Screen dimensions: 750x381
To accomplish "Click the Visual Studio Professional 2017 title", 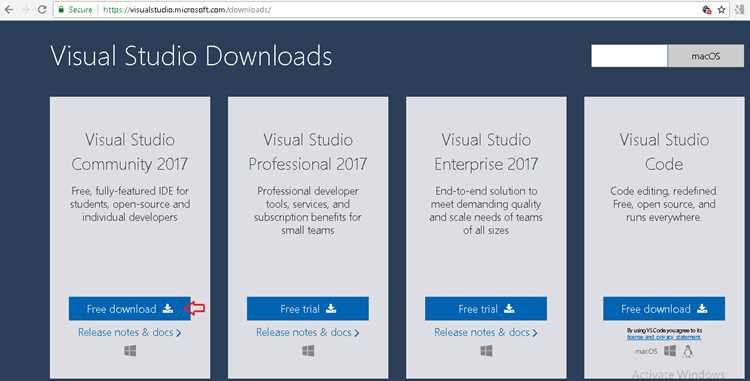I will pyautogui.click(x=308, y=152).
